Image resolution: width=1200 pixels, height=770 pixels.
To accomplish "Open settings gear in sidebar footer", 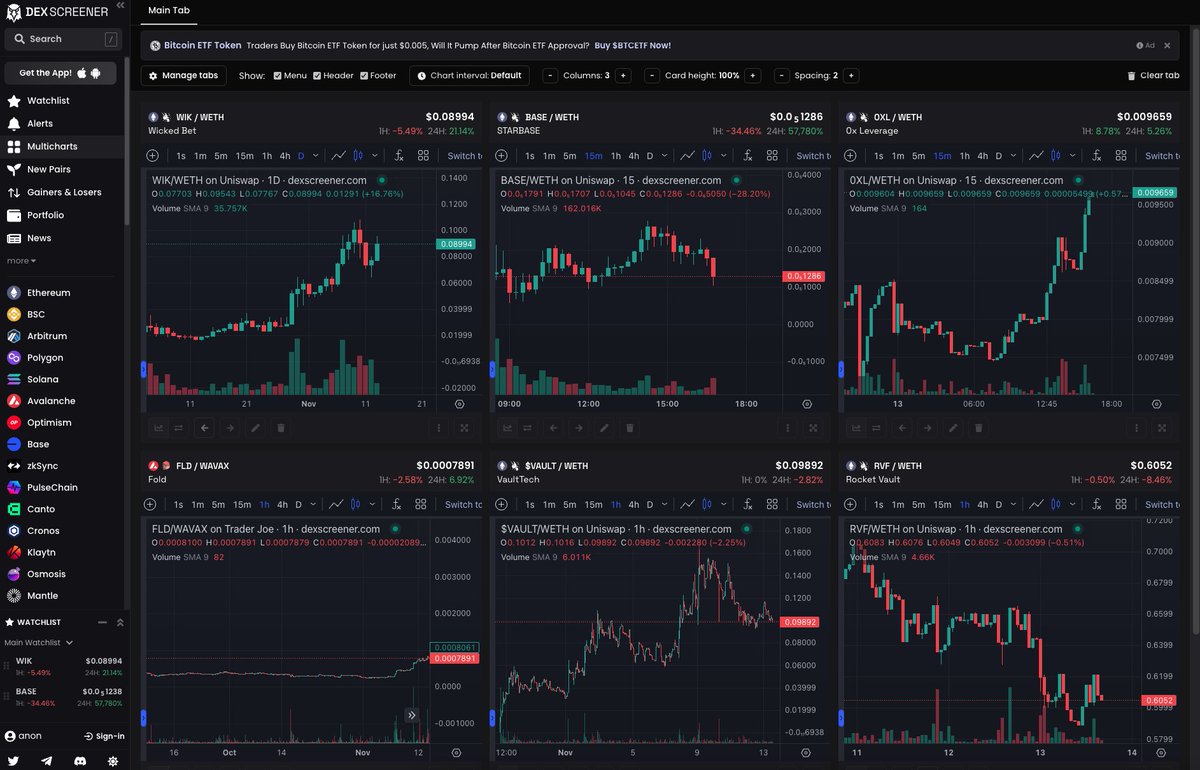I will (x=113, y=761).
